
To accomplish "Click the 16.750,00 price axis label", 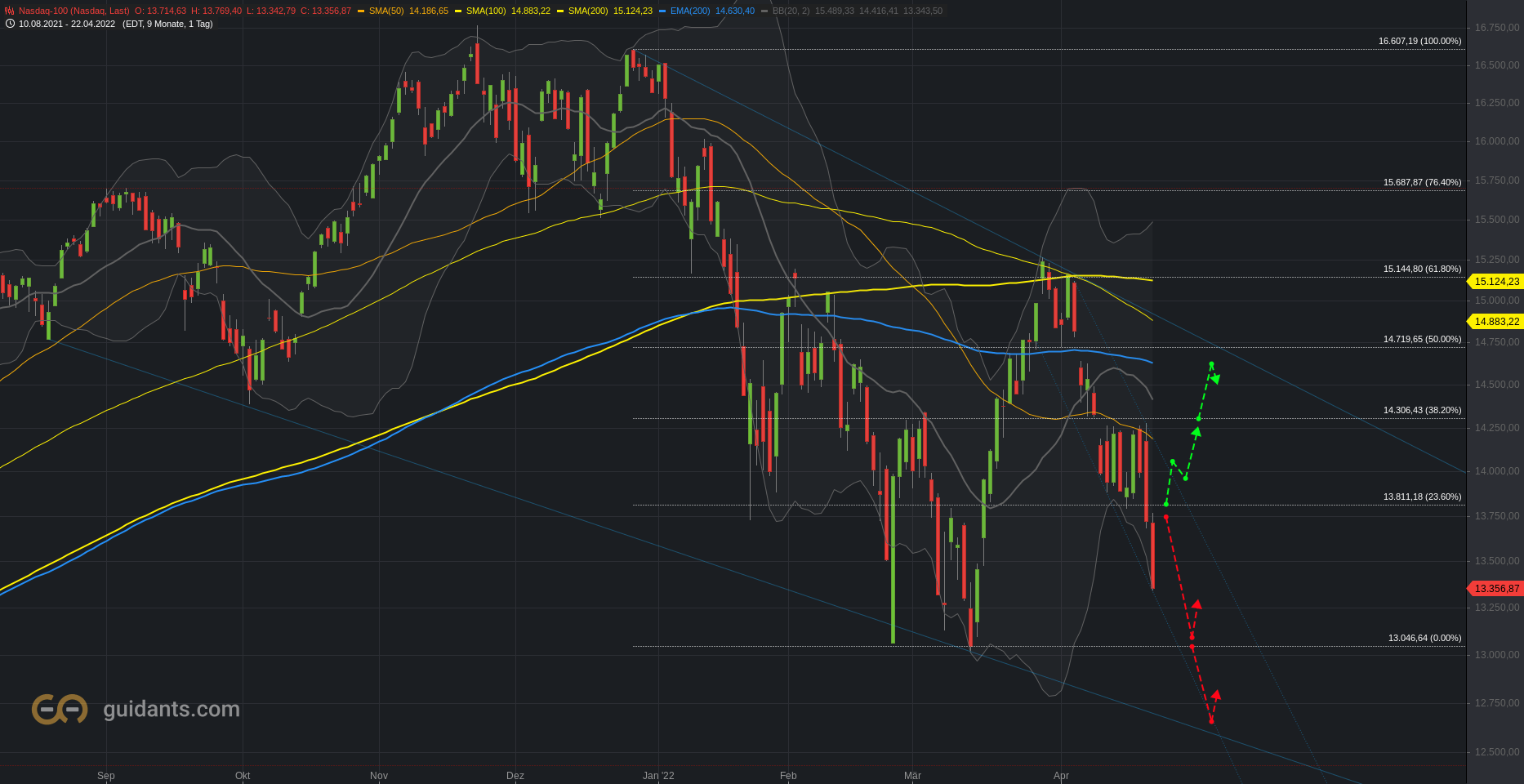I will coord(1497,28).
